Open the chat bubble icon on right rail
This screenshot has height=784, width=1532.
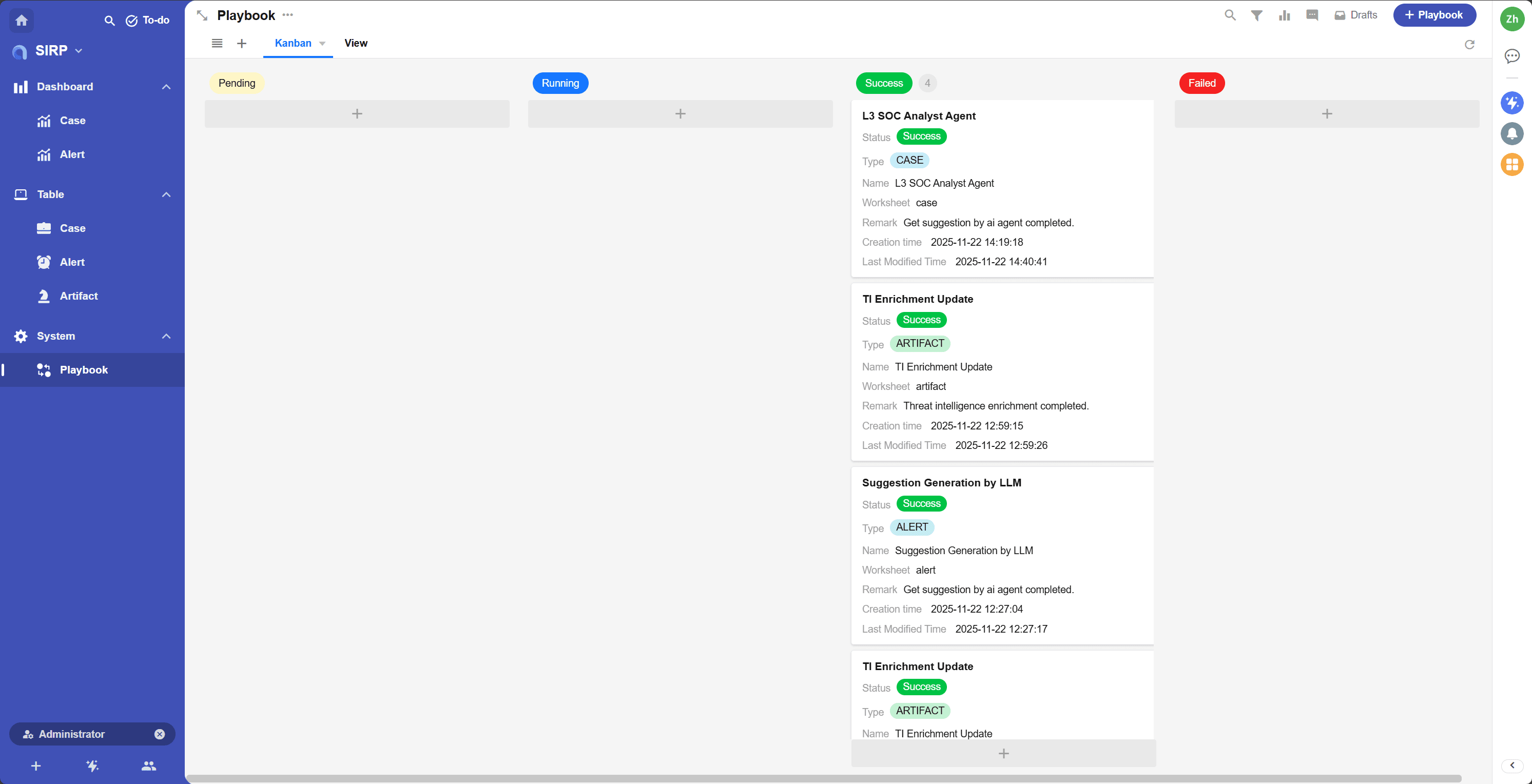coord(1511,56)
